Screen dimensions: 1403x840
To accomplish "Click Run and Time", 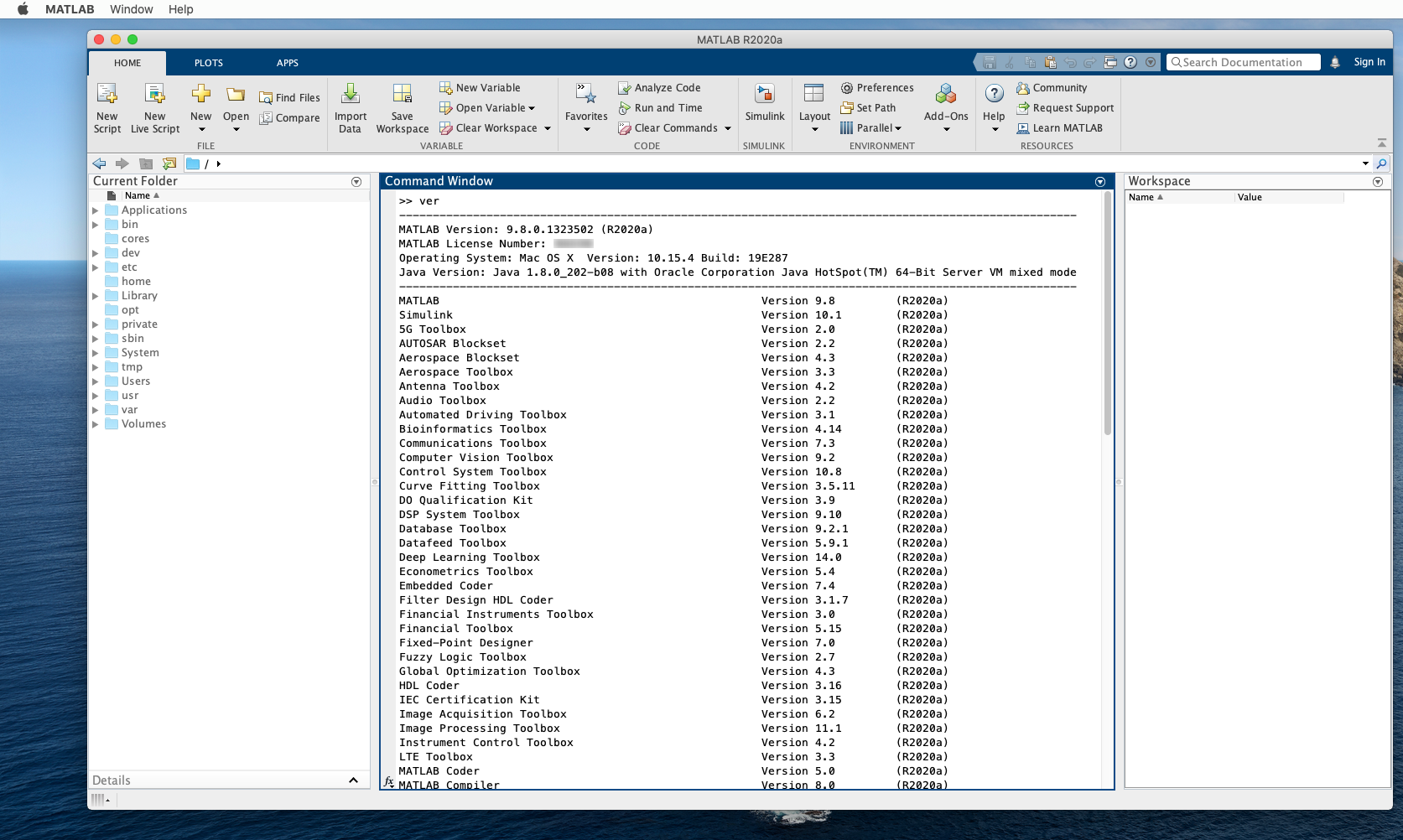I will [x=660, y=108].
